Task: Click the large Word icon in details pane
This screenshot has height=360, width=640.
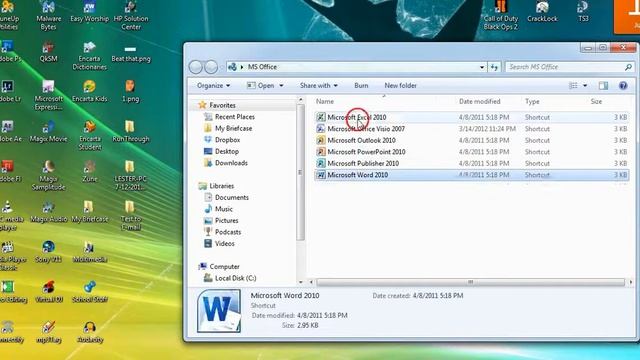Action: click(219, 311)
